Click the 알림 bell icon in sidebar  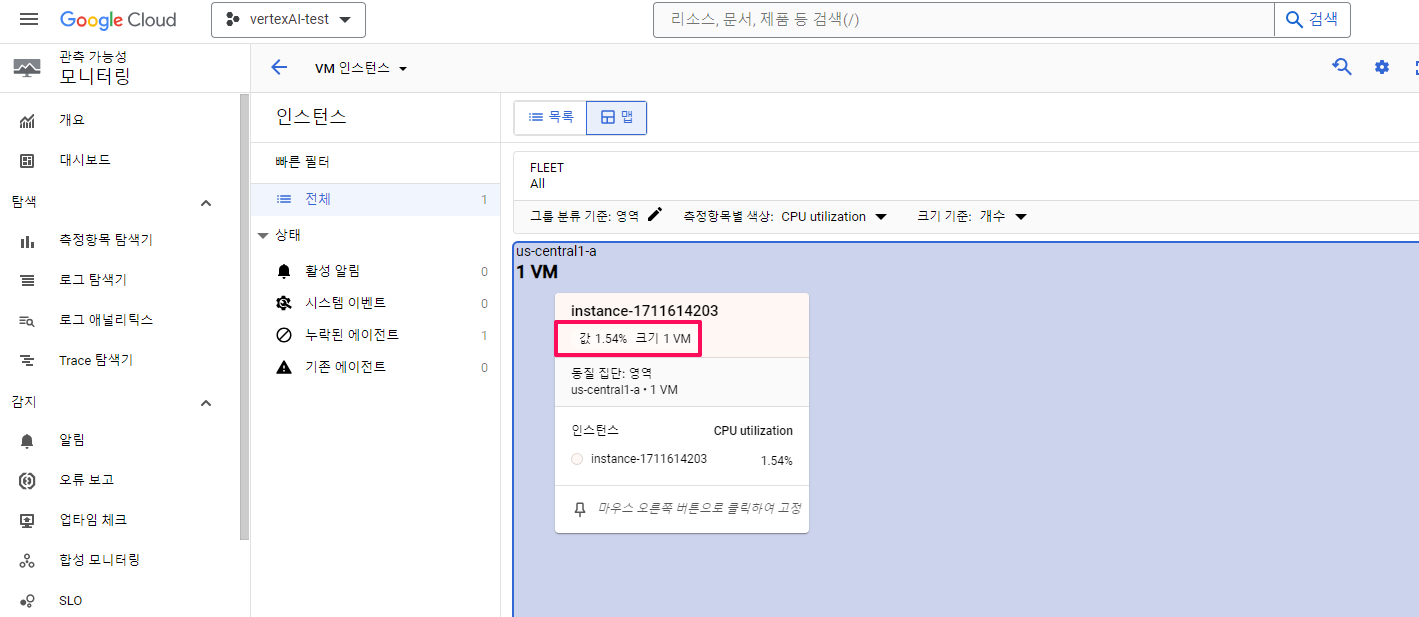pyautogui.click(x=27, y=441)
